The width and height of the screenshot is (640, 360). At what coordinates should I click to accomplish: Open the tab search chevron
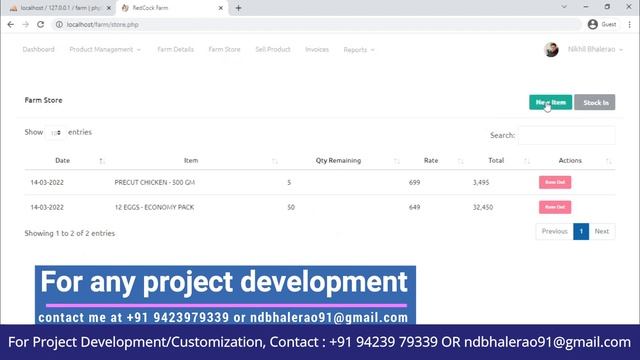tap(564, 7)
